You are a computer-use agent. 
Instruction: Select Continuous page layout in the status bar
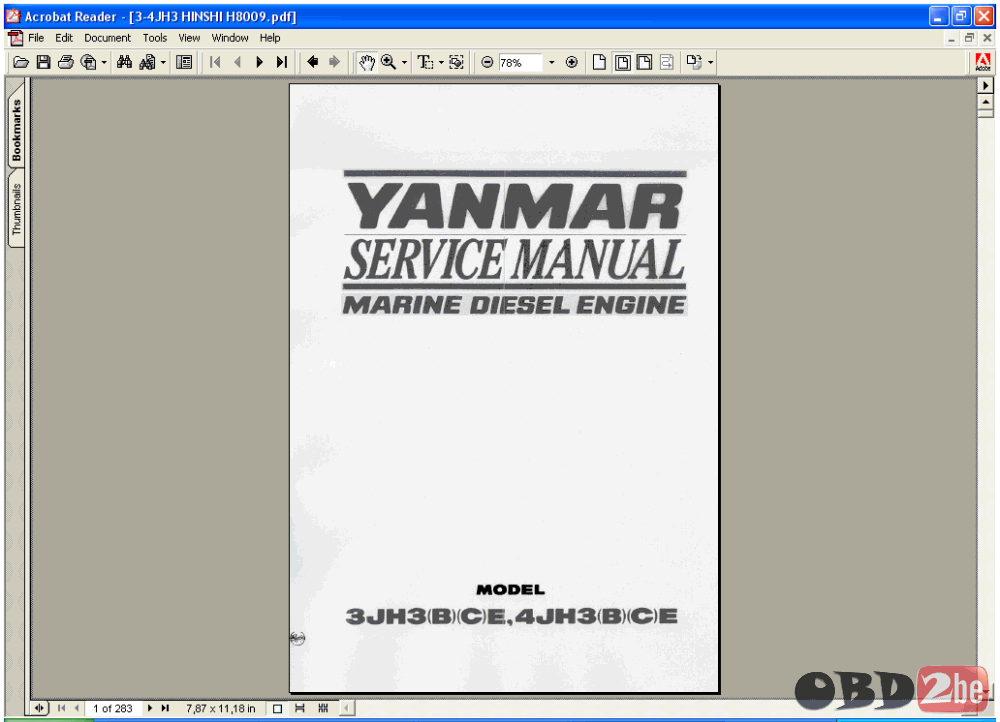[300, 708]
